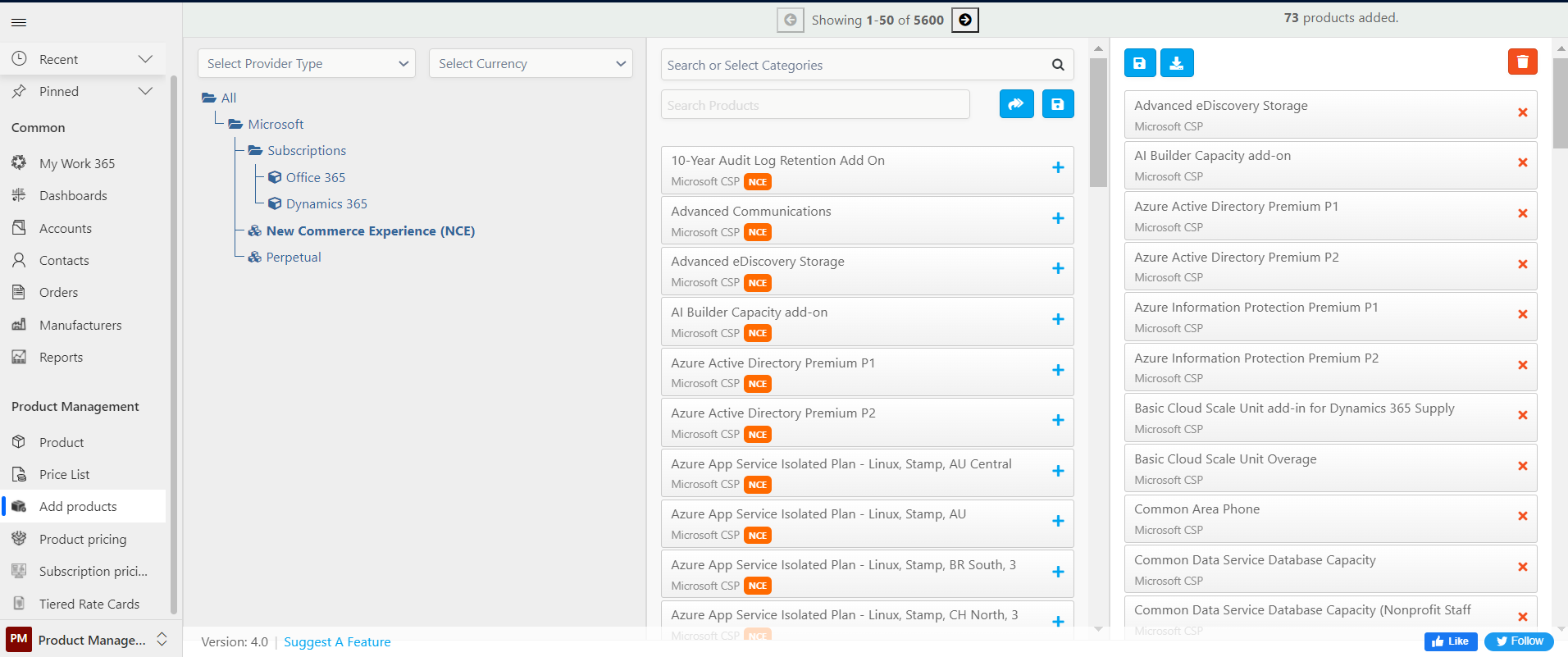Select Dynamics 365 in the category tree
Screen dimensions: 1568x657
326,203
